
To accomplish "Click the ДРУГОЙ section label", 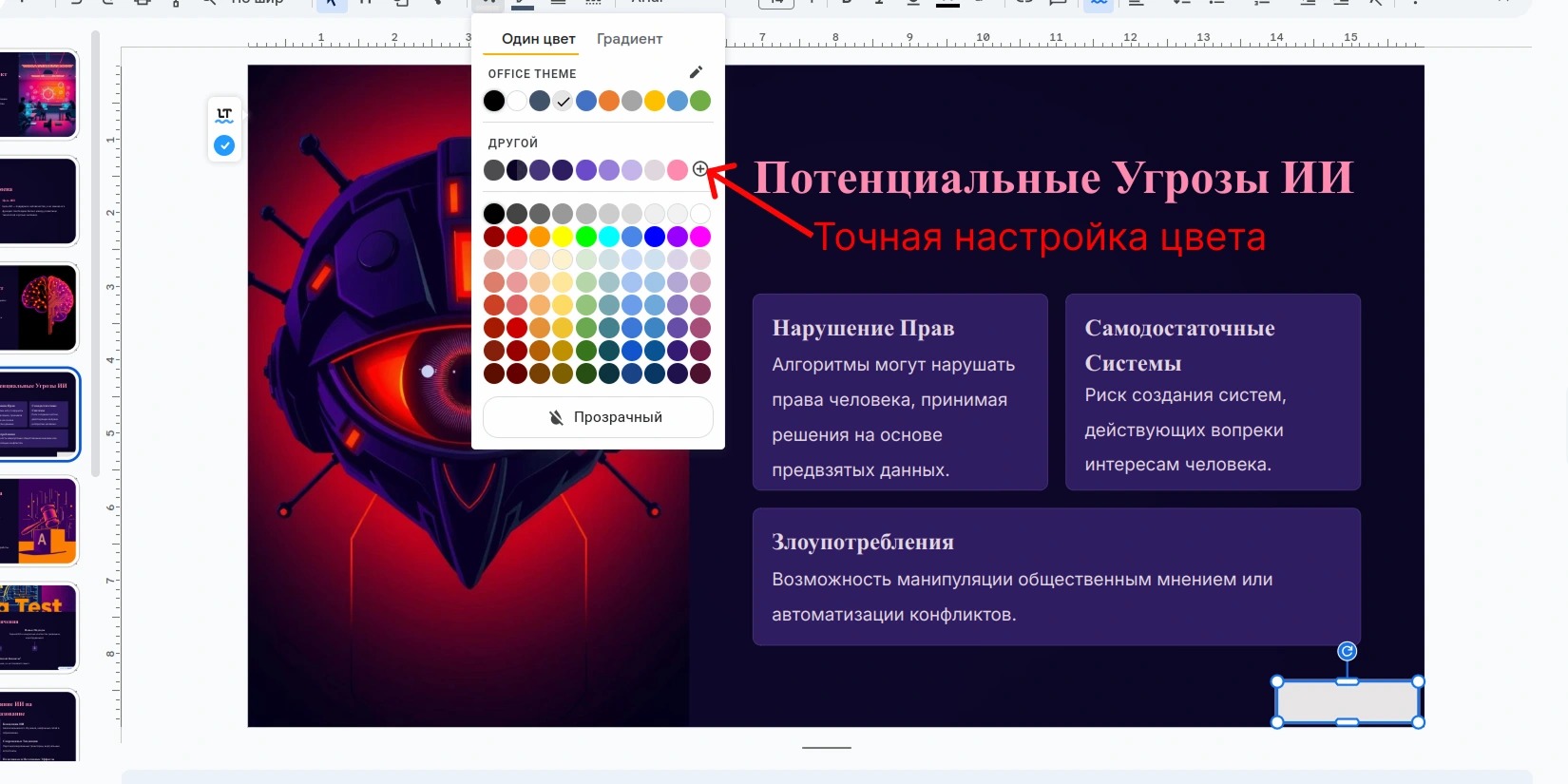I will [513, 143].
